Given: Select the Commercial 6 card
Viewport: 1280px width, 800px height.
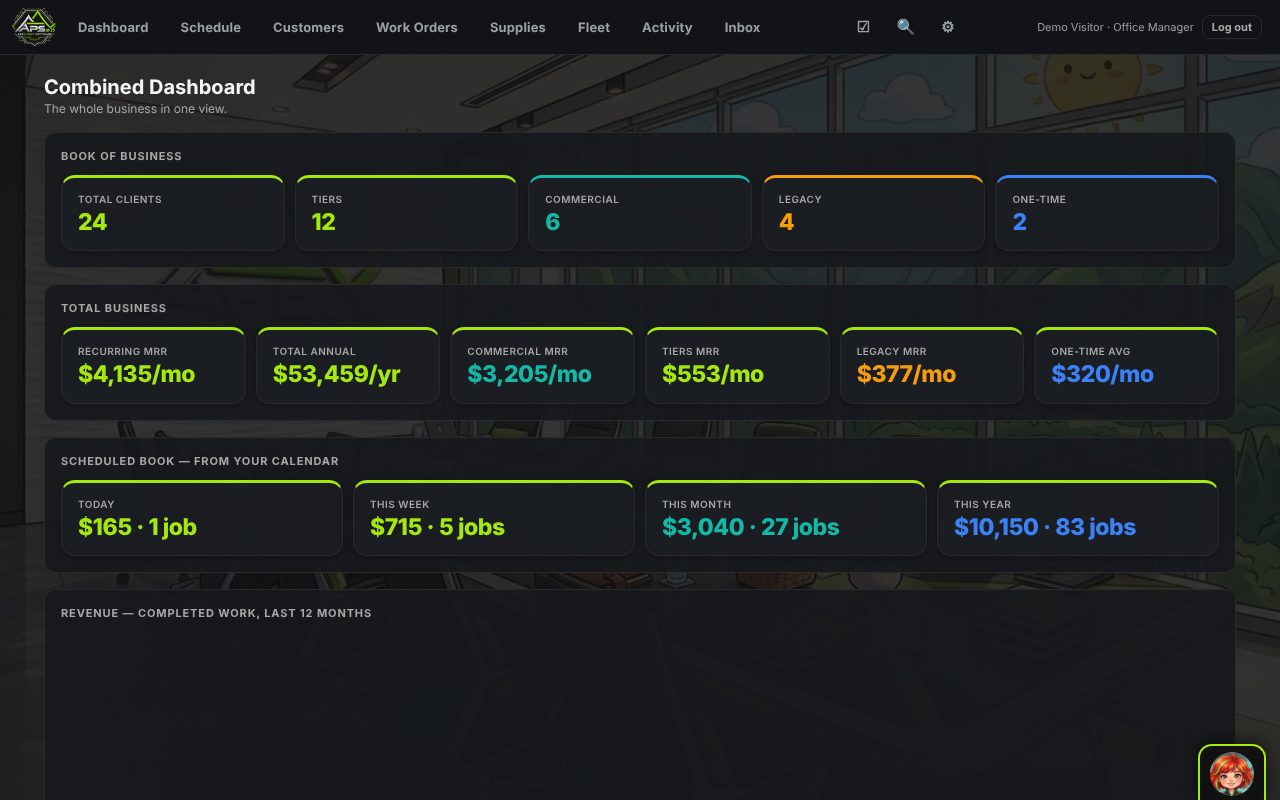Looking at the screenshot, I should [640, 213].
